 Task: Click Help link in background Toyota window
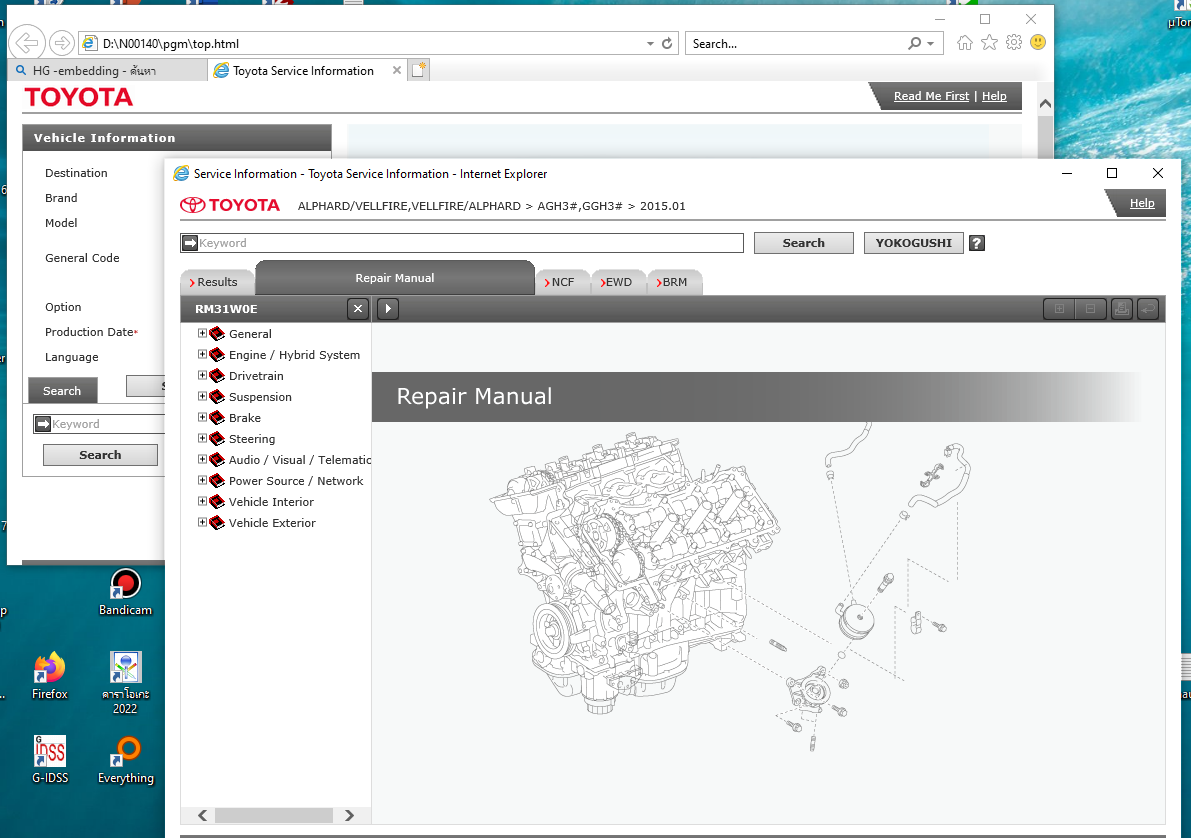(x=994, y=96)
